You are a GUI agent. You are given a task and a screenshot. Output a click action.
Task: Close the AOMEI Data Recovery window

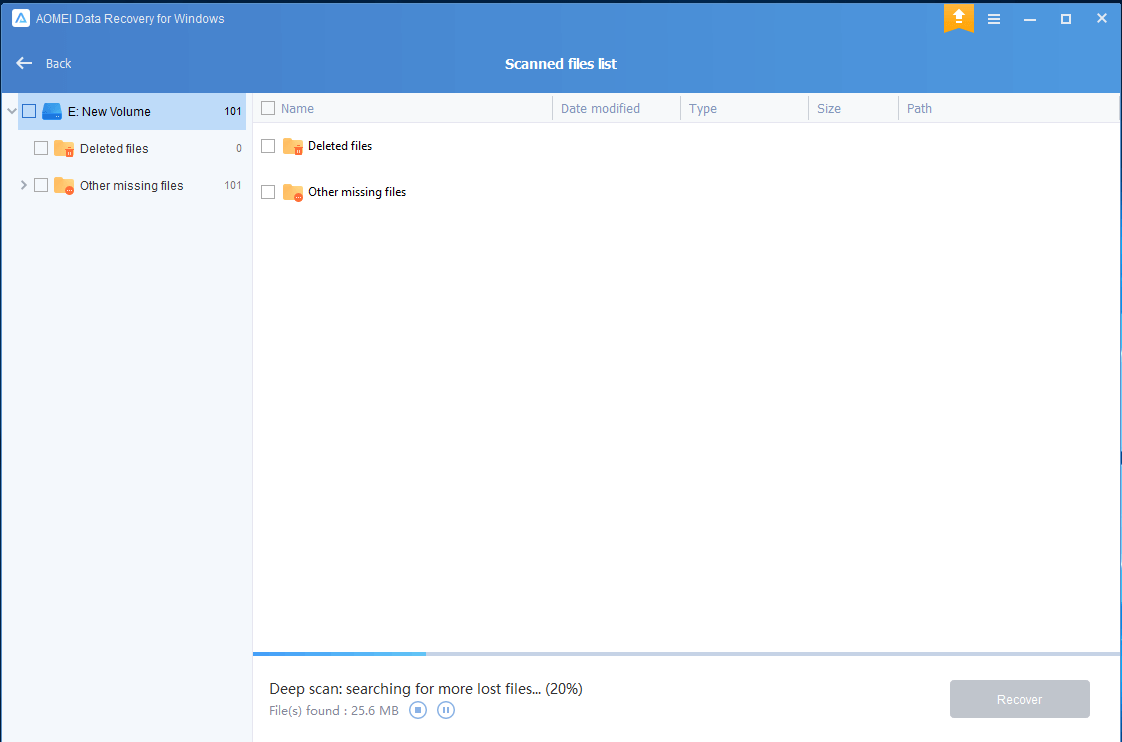pos(1102,19)
